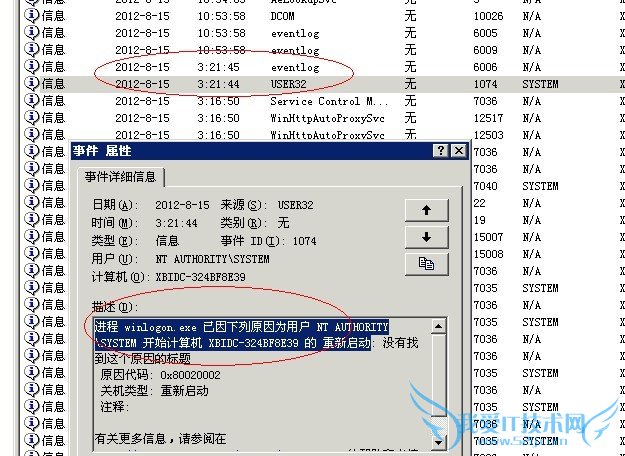The image size is (625, 456).
Task: Click the info icon of eventlog 6006 row
Action: pos(31,66)
